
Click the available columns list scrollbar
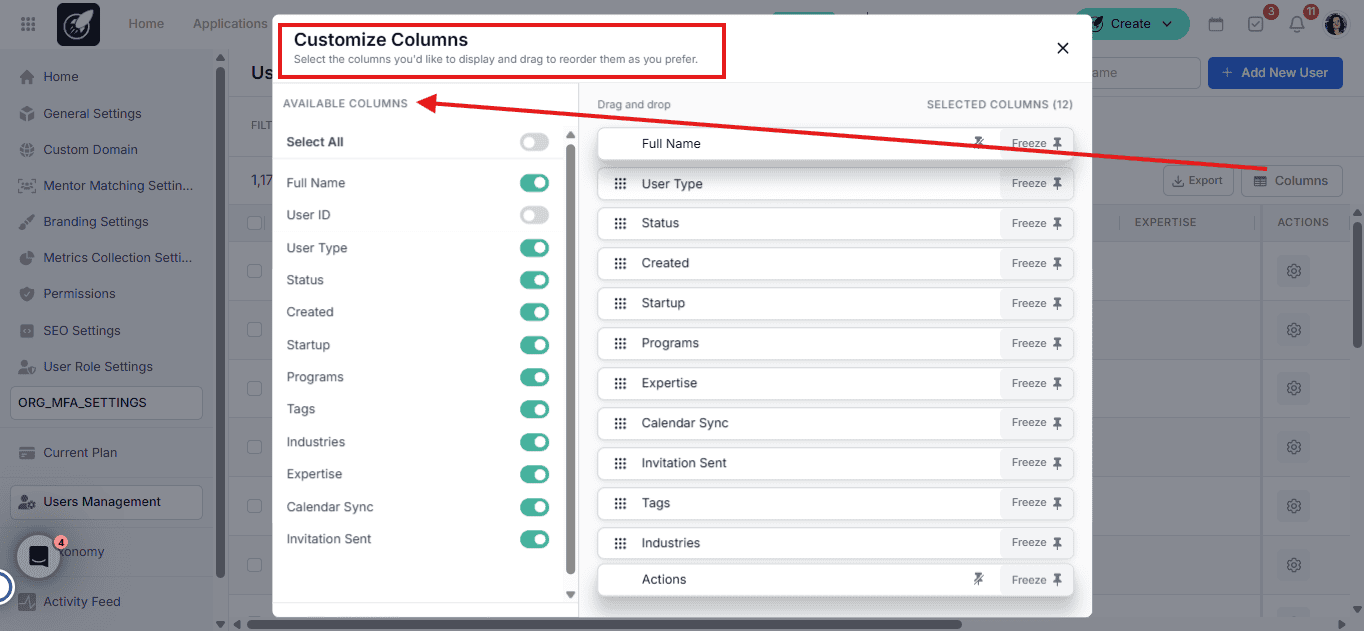tap(571, 360)
